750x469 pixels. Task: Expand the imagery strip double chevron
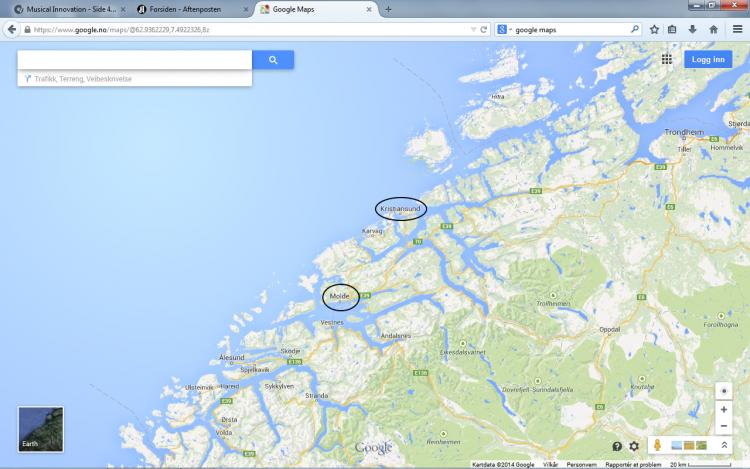[724, 445]
